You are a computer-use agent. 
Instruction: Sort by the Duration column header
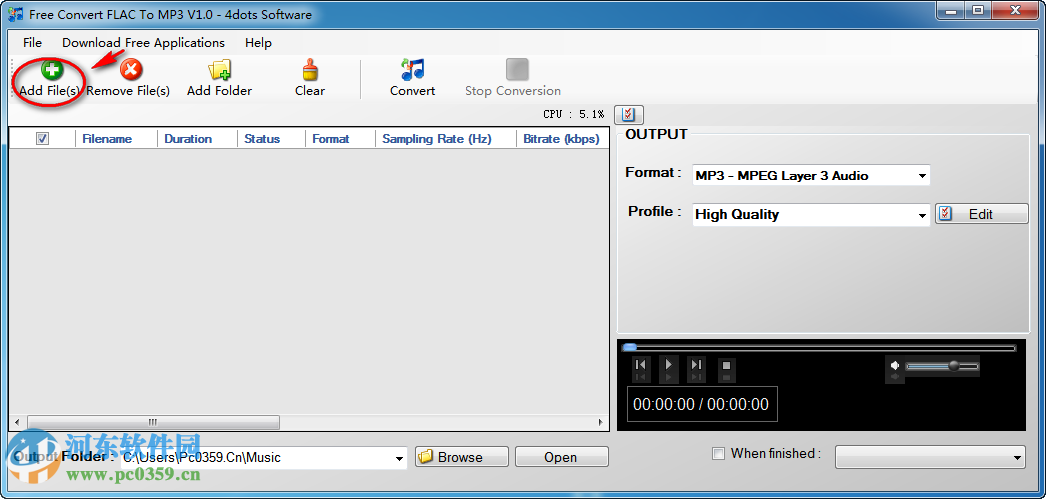point(197,139)
